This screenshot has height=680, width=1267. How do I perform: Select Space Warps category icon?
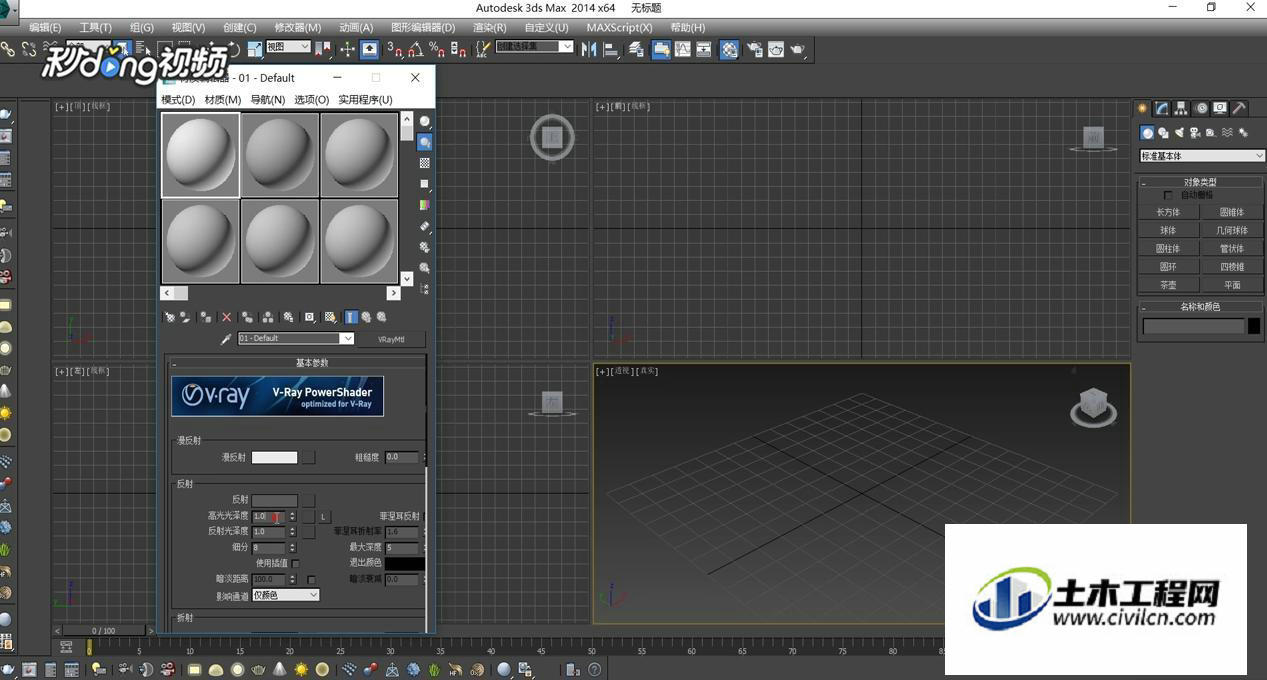[1227, 133]
